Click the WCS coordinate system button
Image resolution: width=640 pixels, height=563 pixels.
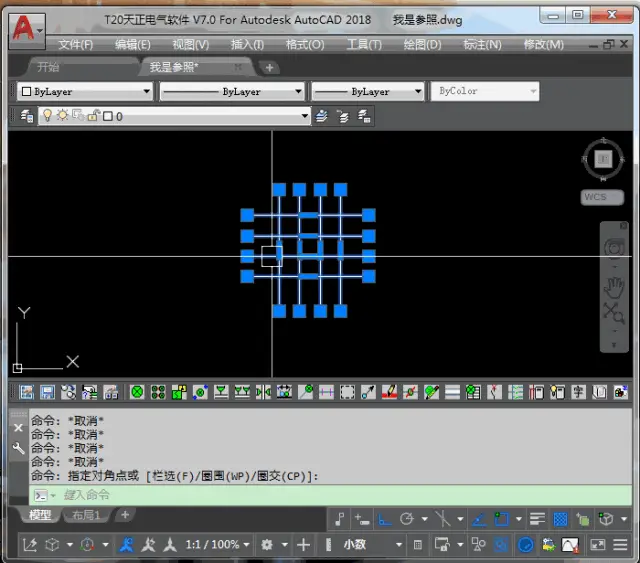[x=602, y=197]
